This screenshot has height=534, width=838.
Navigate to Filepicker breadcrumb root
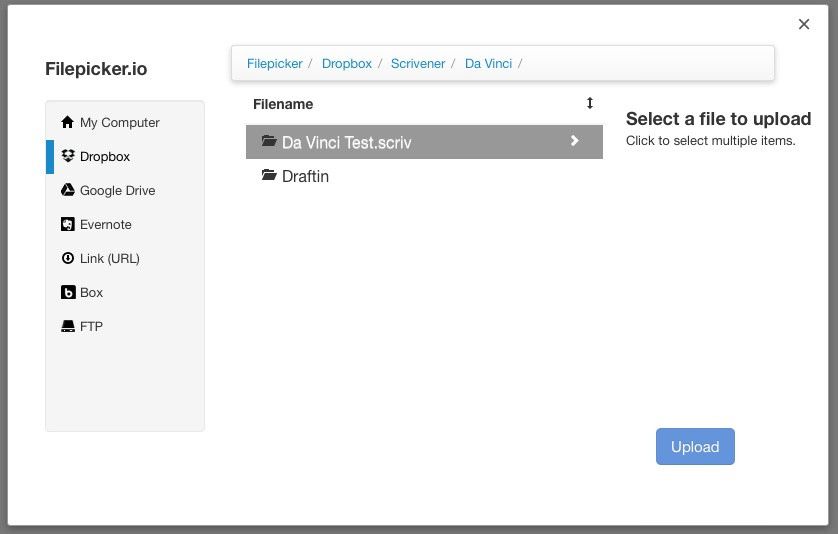[274, 63]
